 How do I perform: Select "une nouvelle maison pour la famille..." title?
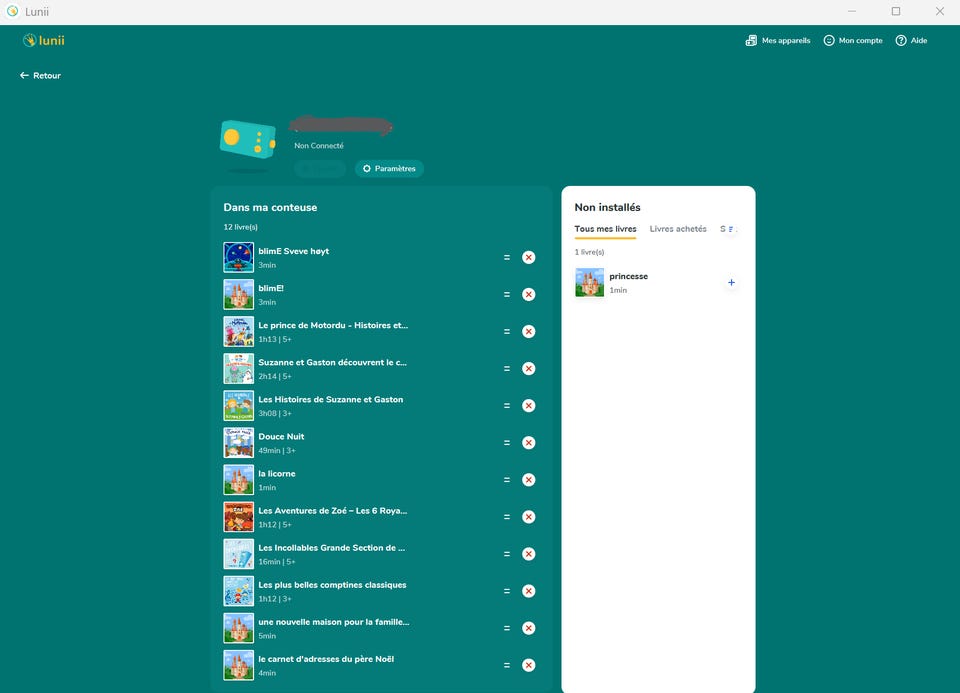click(x=334, y=622)
